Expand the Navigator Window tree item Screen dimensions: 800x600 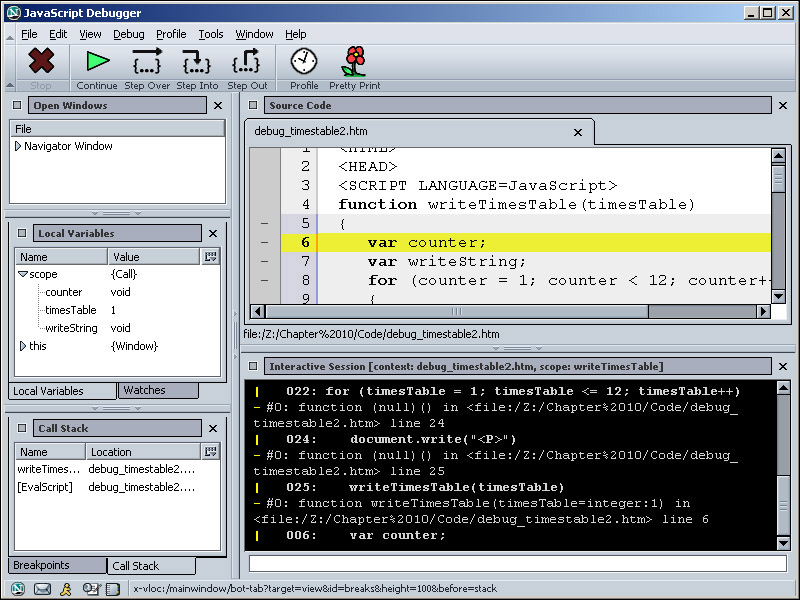click(x=18, y=146)
